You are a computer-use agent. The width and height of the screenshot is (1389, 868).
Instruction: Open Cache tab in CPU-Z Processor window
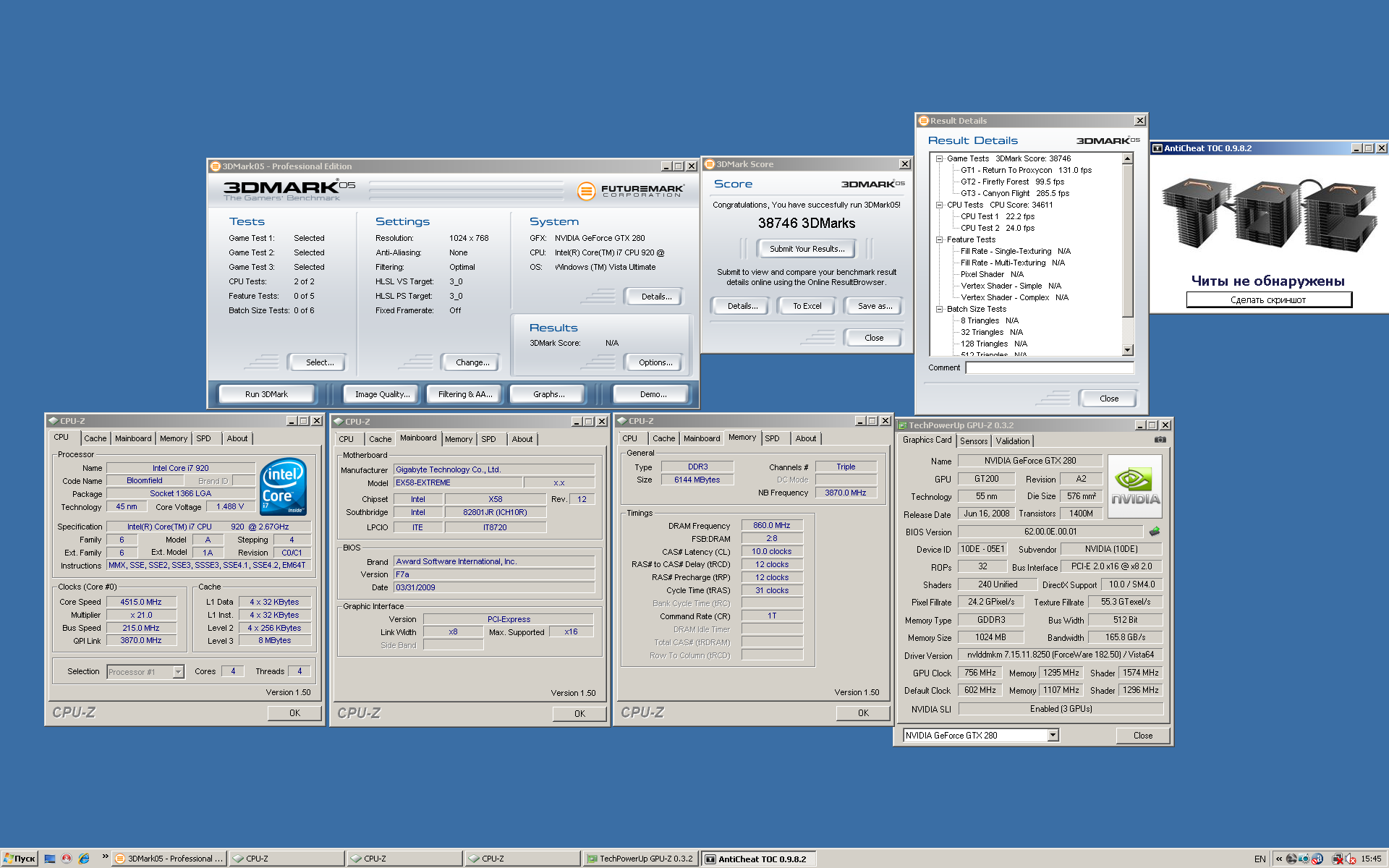click(x=95, y=438)
